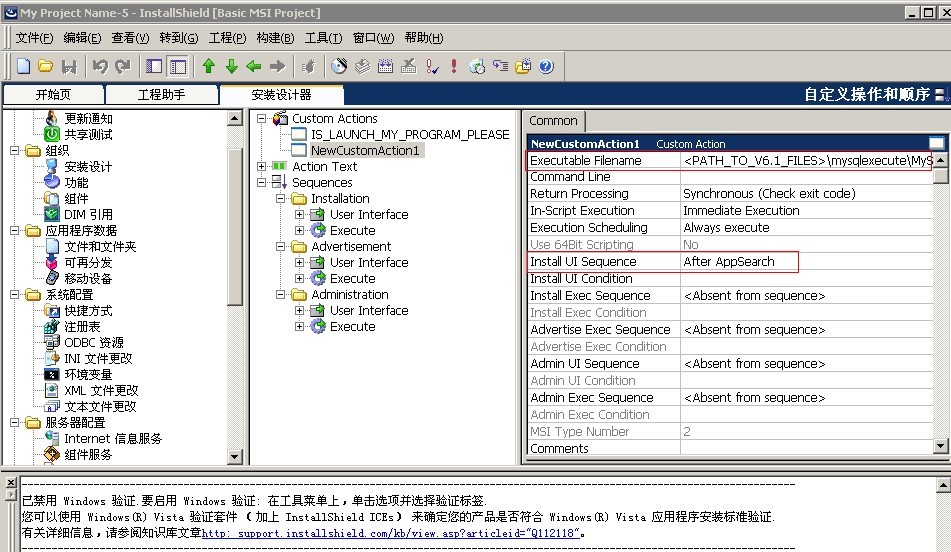Open 环境变量 view
Viewport: 951px width, 552px height.
pyautogui.click(x=88, y=374)
